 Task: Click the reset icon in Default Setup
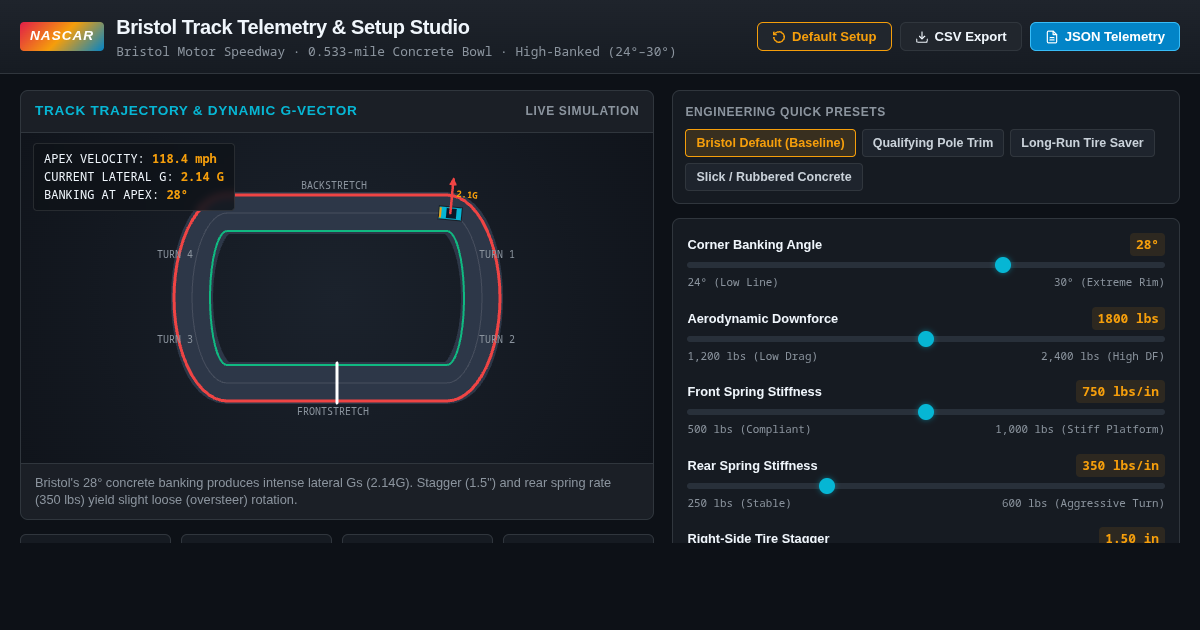click(779, 37)
